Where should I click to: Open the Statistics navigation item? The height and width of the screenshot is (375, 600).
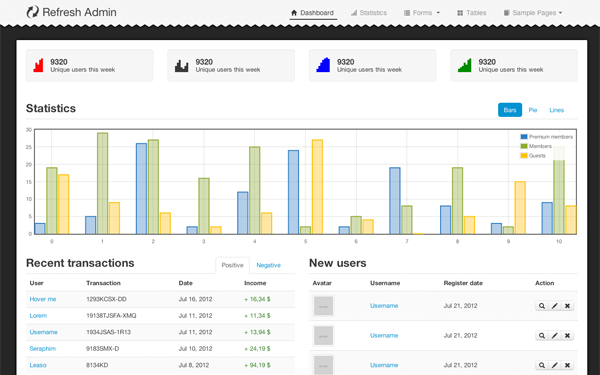[x=369, y=13]
